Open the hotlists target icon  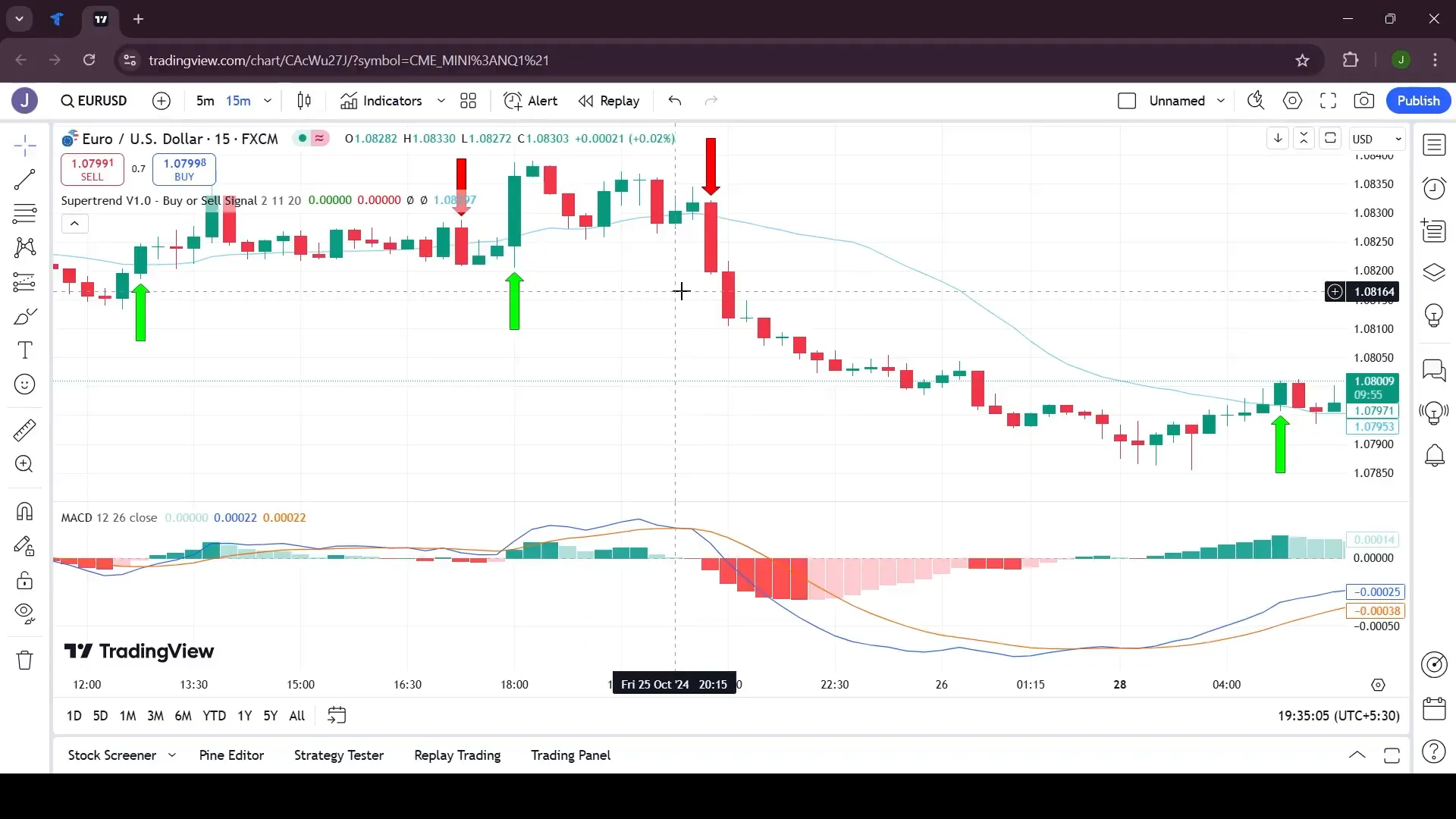tap(1434, 665)
